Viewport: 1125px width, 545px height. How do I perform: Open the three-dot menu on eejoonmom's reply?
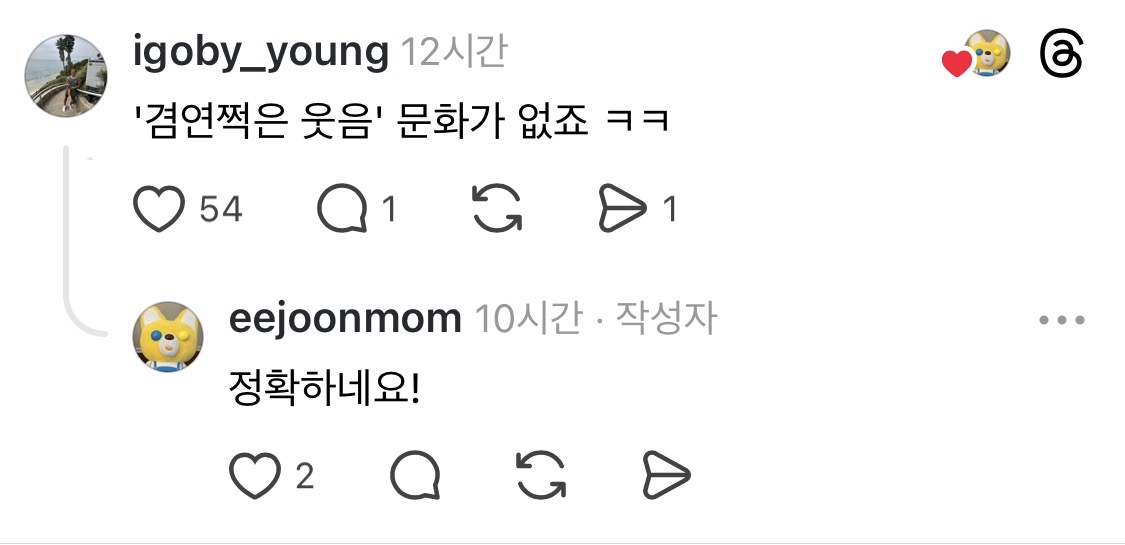coord(1062,320)
